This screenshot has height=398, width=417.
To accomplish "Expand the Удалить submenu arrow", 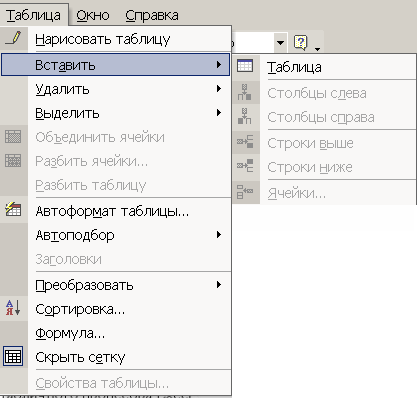I will point(219,89).
